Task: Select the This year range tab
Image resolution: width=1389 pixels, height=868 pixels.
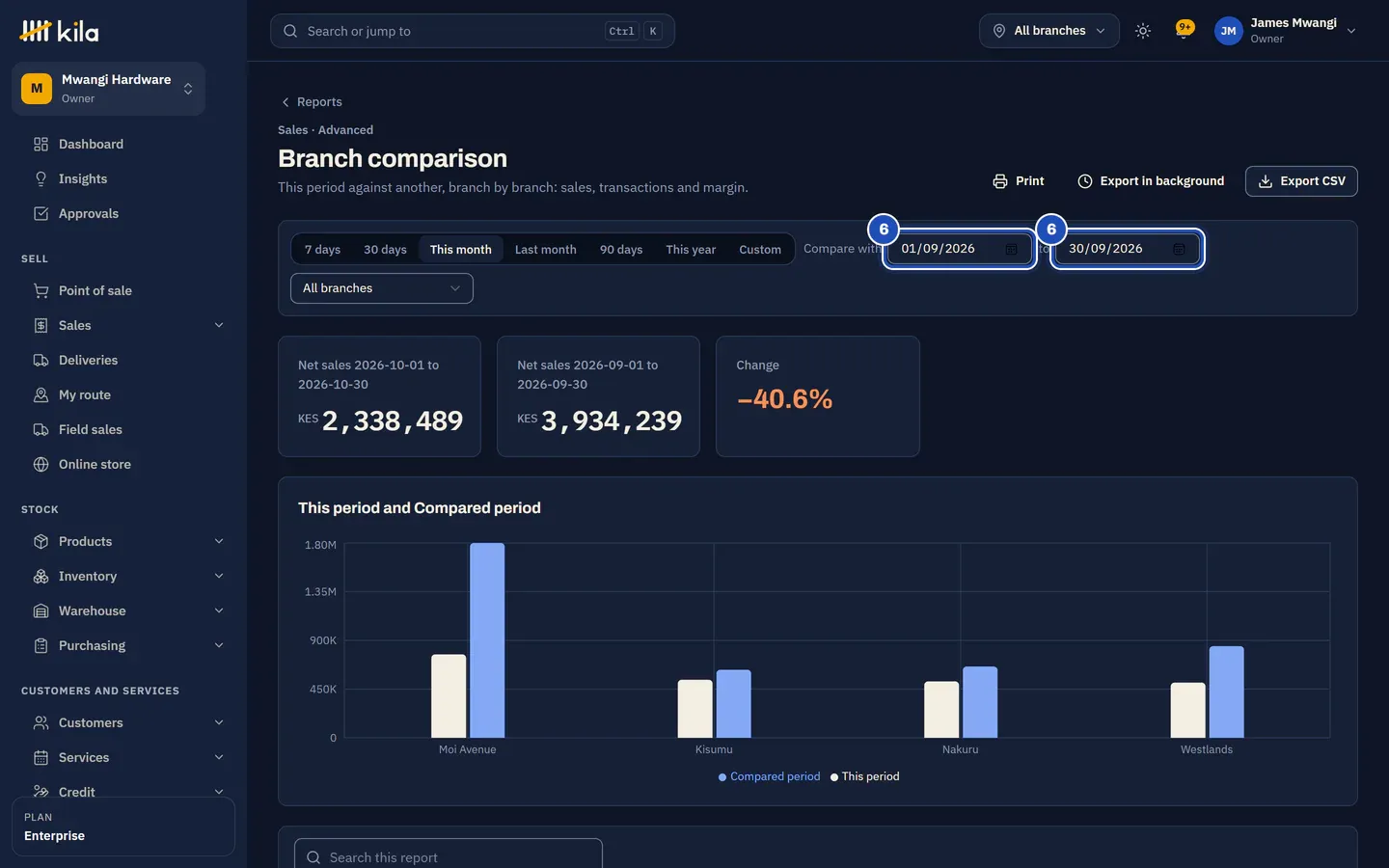Action: 691,249
